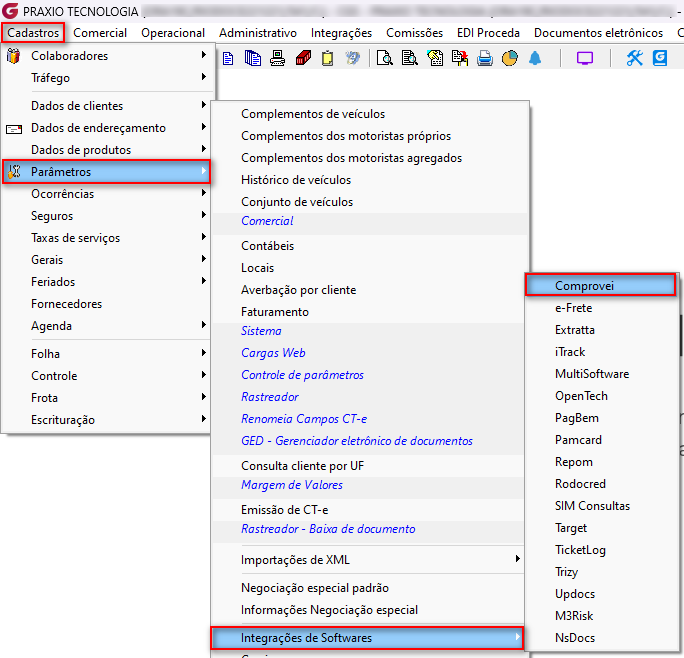Open Margem de Valores
Screen dimensions: 684x658
(369, 485)
